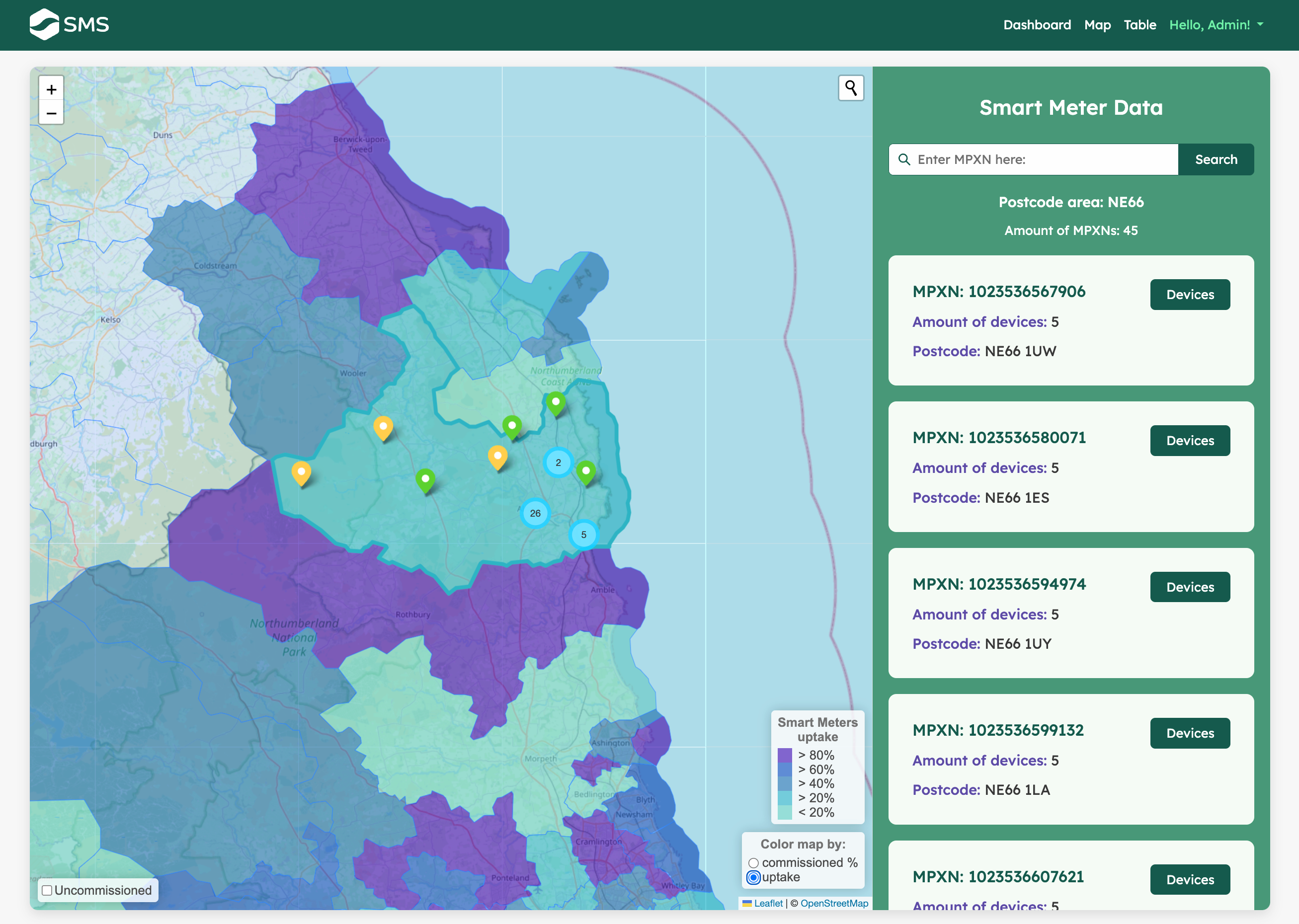Click the > 20% legend swatch
Screen dimensions: 1299x924
click(785, 798)
